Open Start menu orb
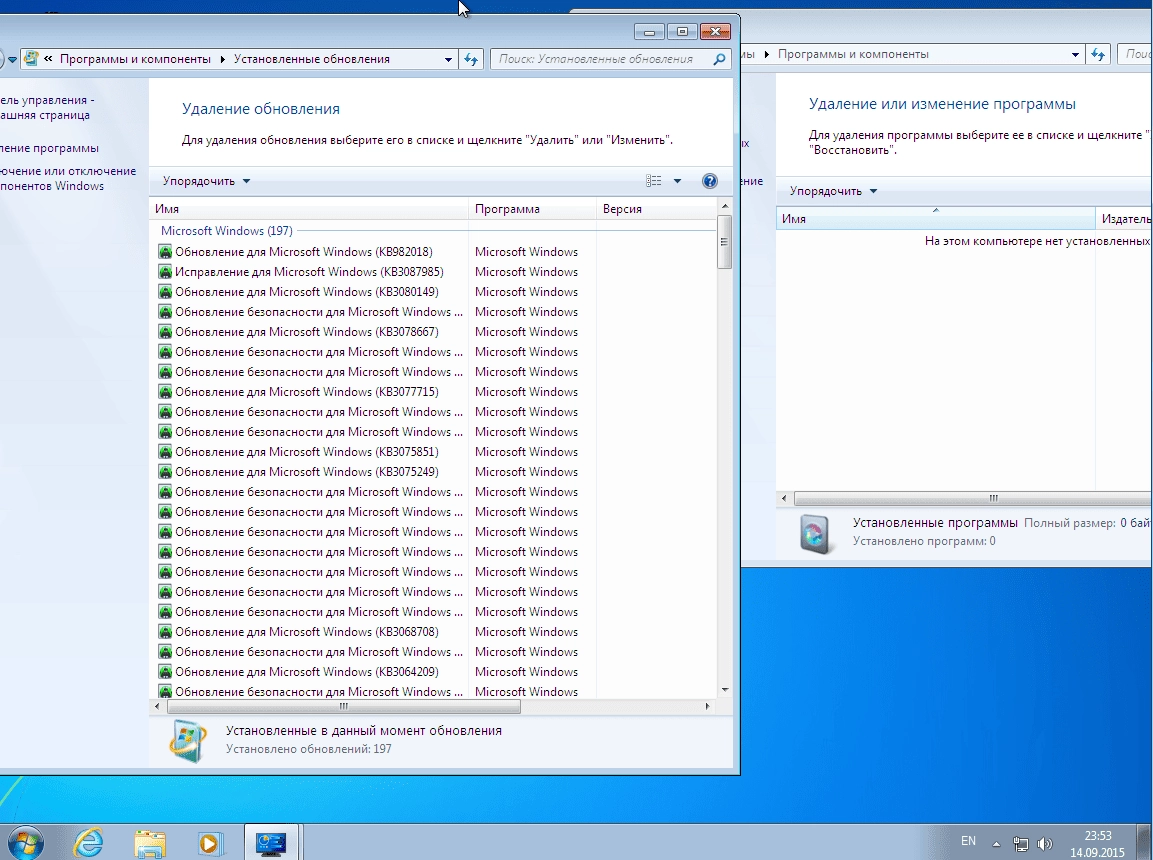The image size is (1153, 860). [x=24, y=843]
